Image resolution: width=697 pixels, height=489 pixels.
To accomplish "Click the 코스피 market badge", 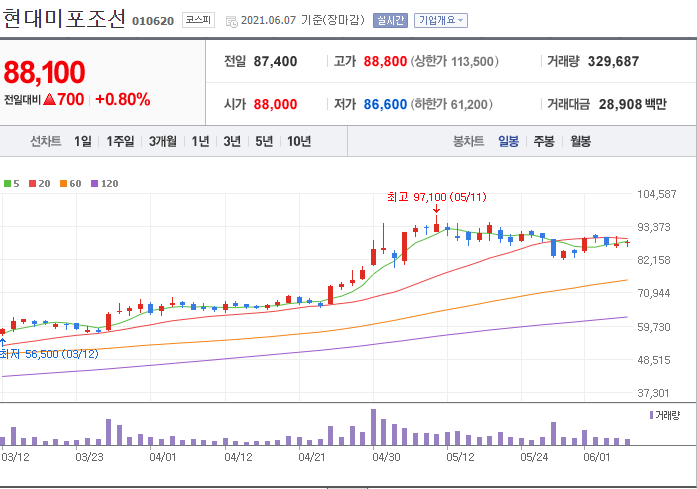I will tap(198, 20).
